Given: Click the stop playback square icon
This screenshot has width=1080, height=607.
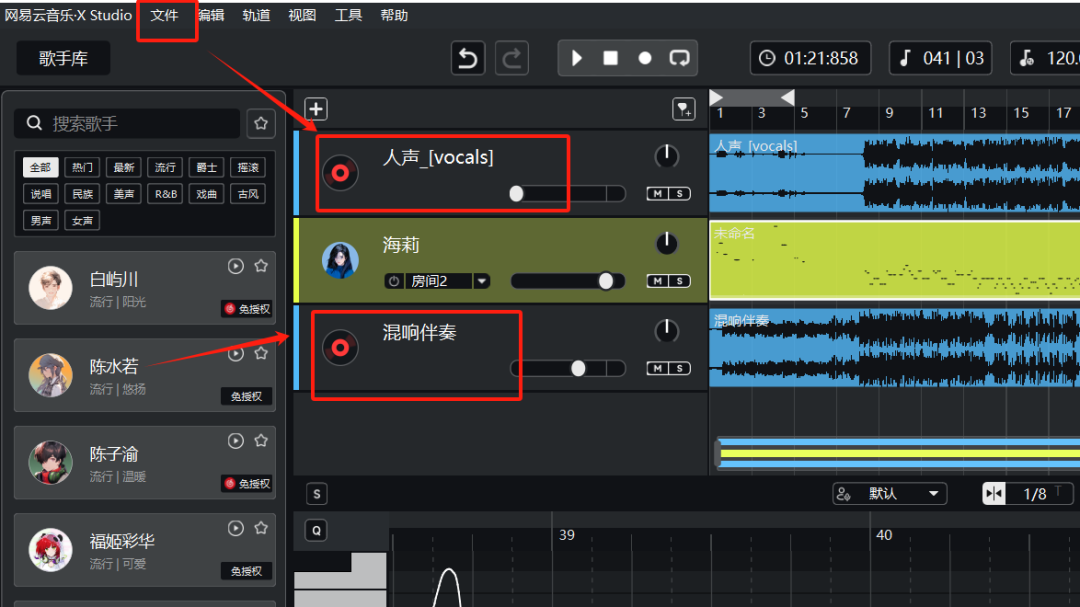Looking at the screenshot, I should tap(610, 58).
